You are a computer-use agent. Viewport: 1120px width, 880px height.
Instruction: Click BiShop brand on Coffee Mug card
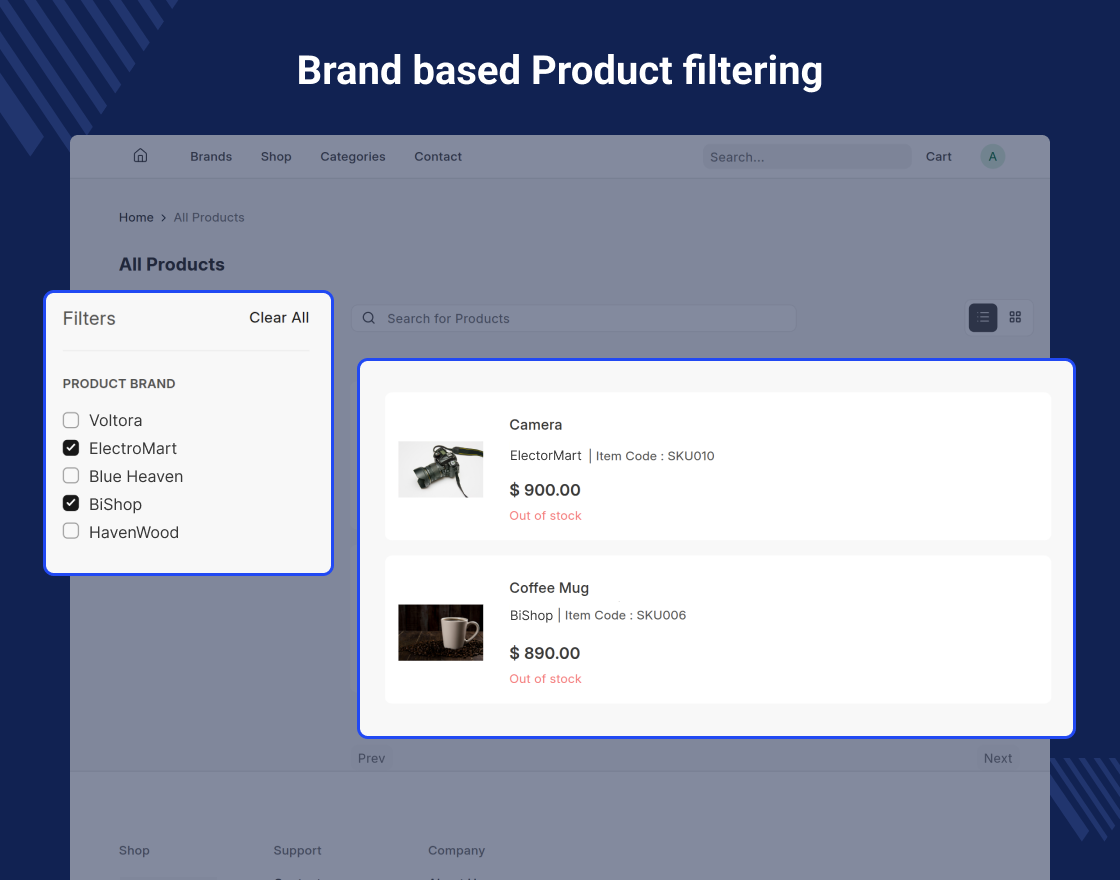(x=531, y=615)
